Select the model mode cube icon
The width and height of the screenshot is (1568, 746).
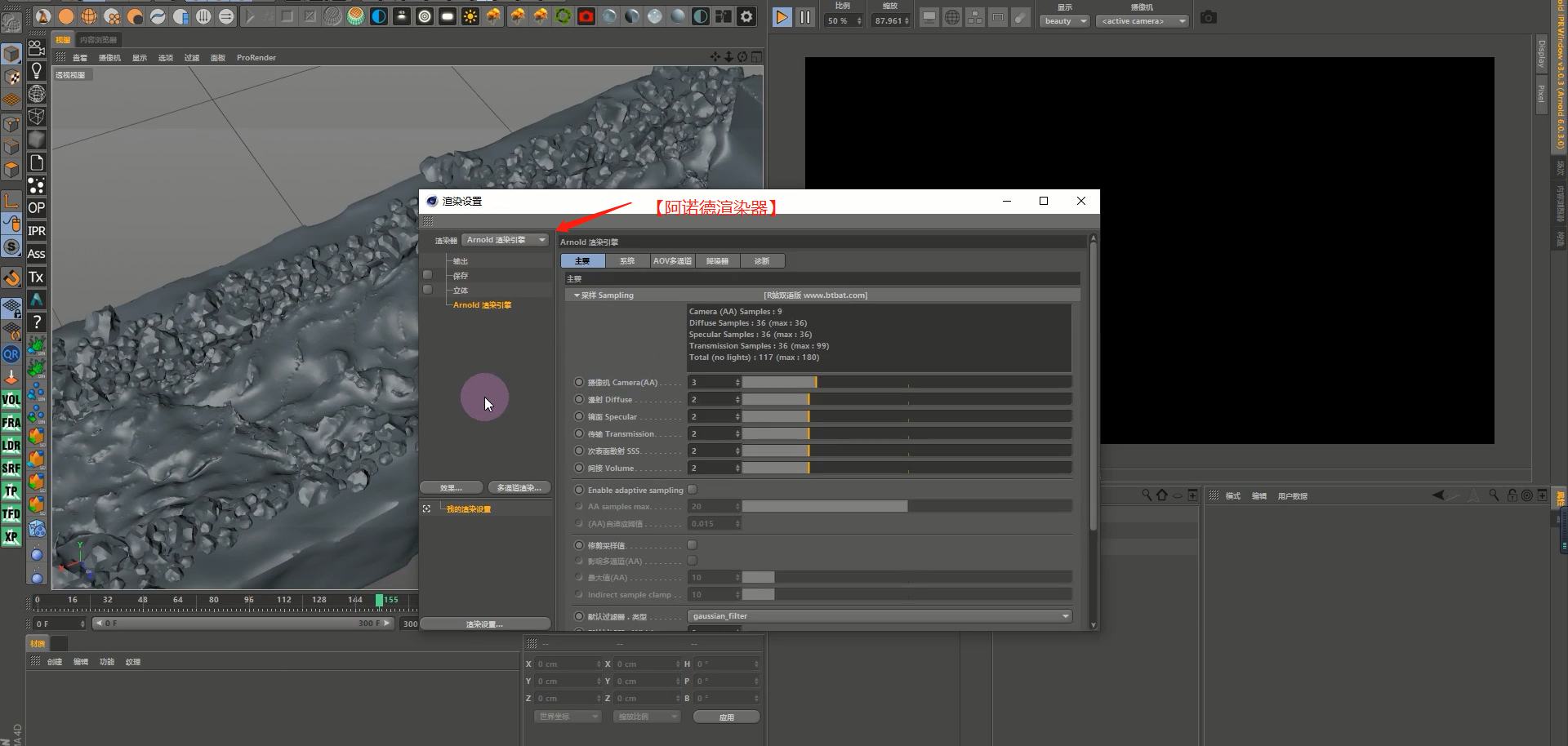(11, 55)
